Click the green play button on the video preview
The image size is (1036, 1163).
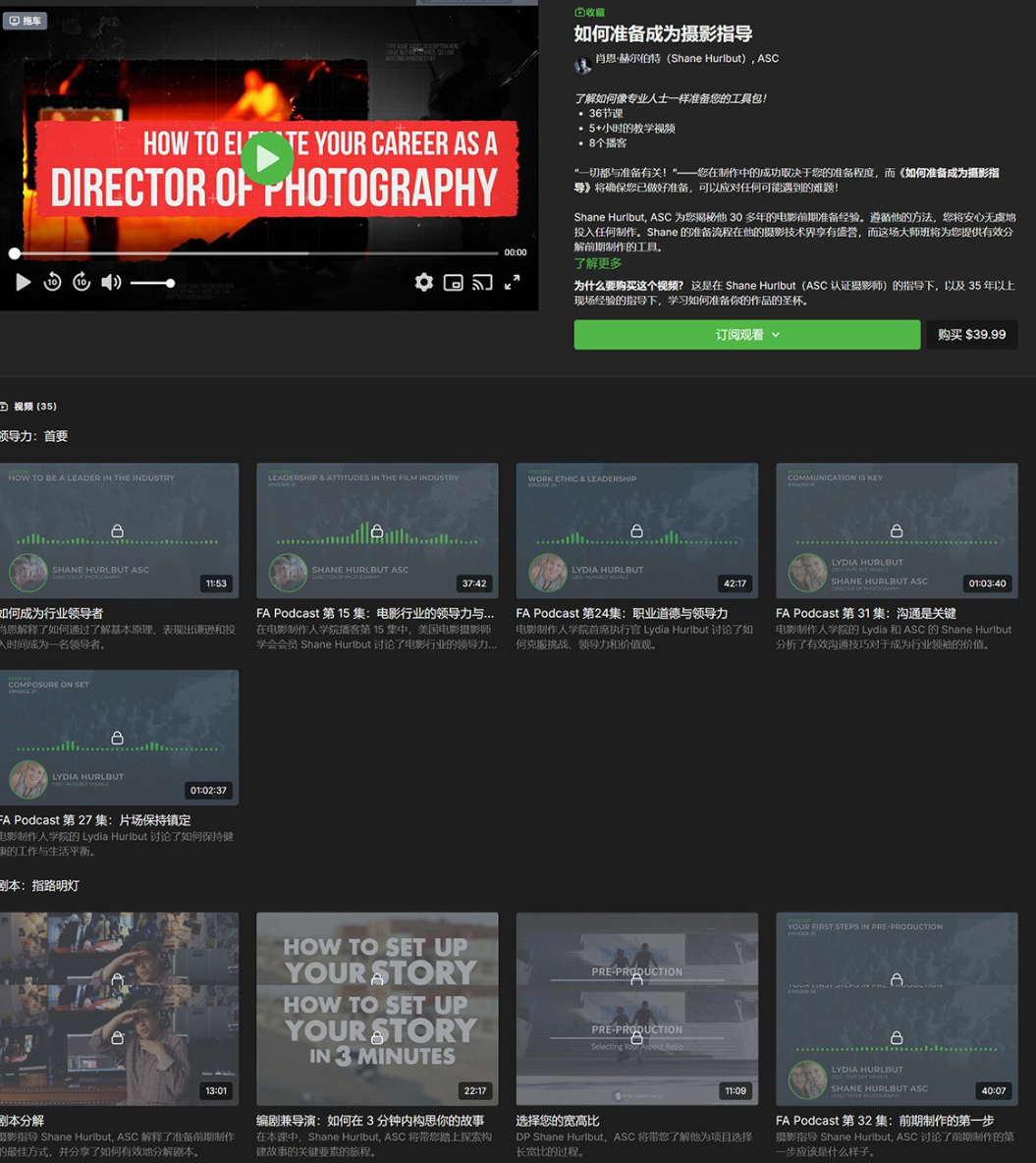coord(267,158)
